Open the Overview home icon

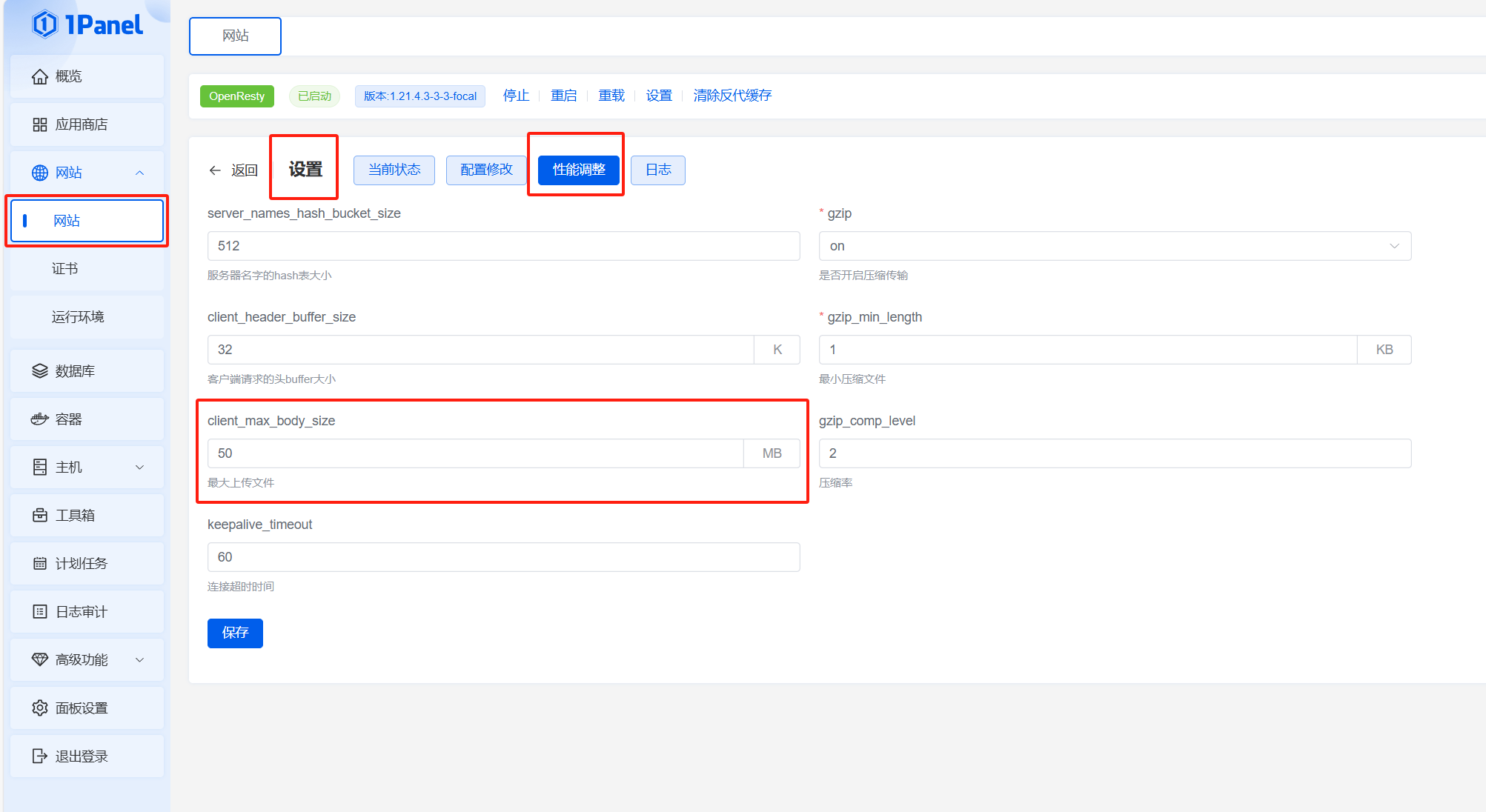[x=40, y=77]
